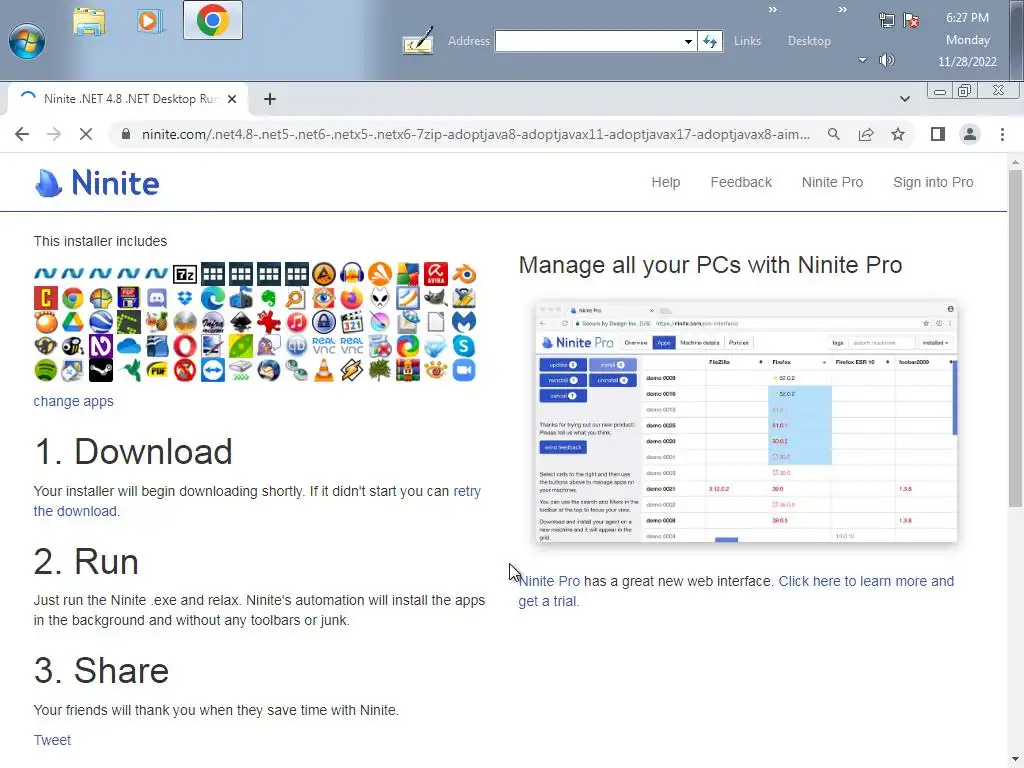Viewport: 1024px width, 768px height.
Task: Click Sign into Pro
Action: click(x=933, y=182)
